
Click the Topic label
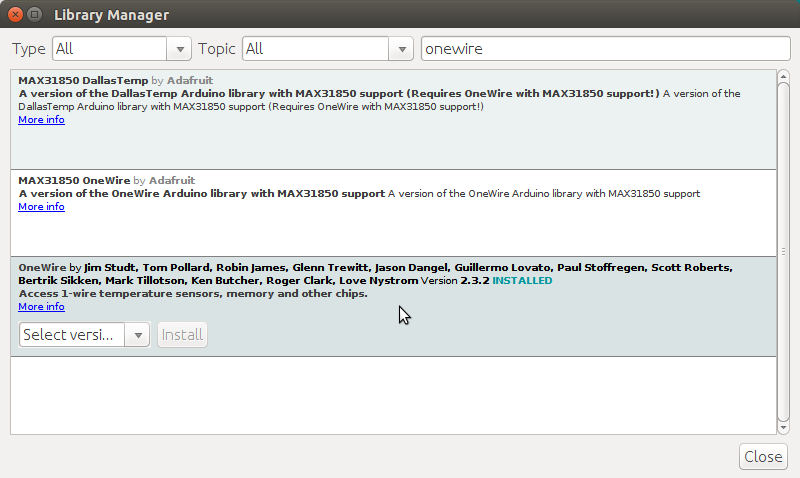point(216,49)
